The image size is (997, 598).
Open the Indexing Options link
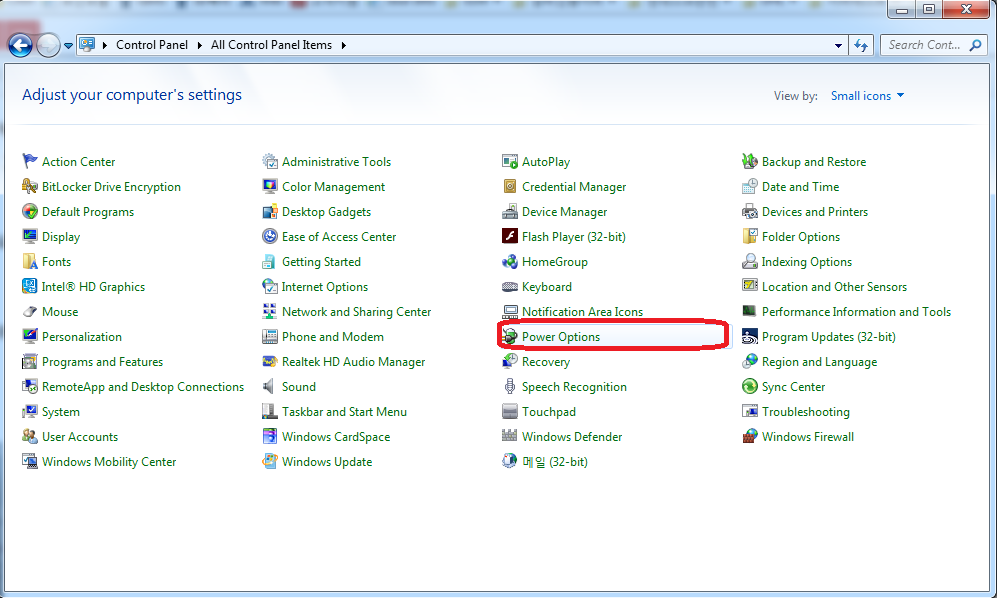point(807,262)
